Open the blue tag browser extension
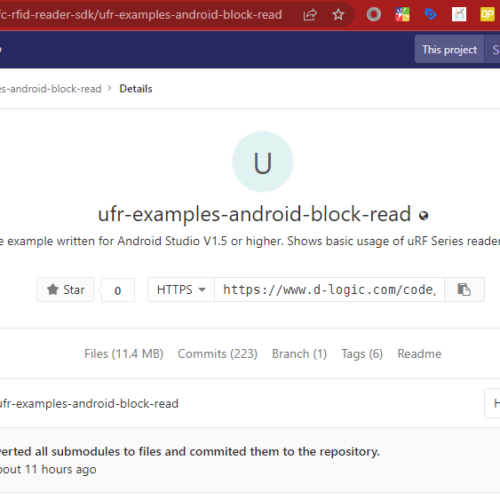The width and height of the screenshot is (500, 500). (430, 15)
